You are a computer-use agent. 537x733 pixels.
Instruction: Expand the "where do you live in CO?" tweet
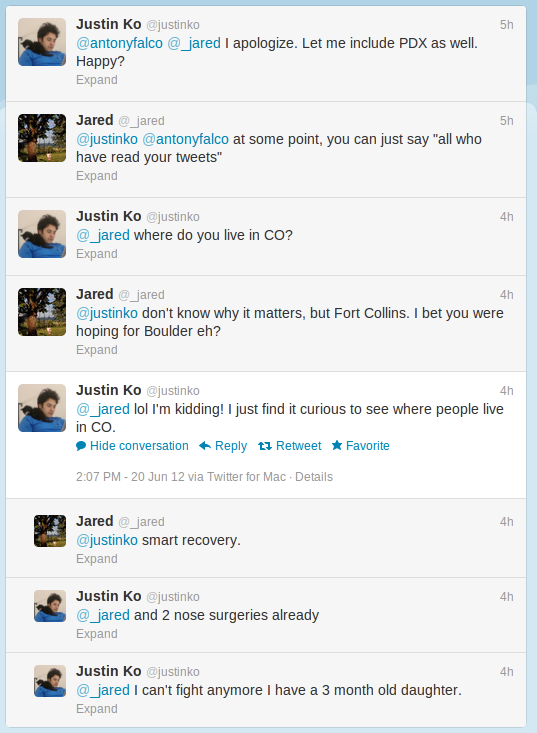pyautogui.click(x=97, y=254)
